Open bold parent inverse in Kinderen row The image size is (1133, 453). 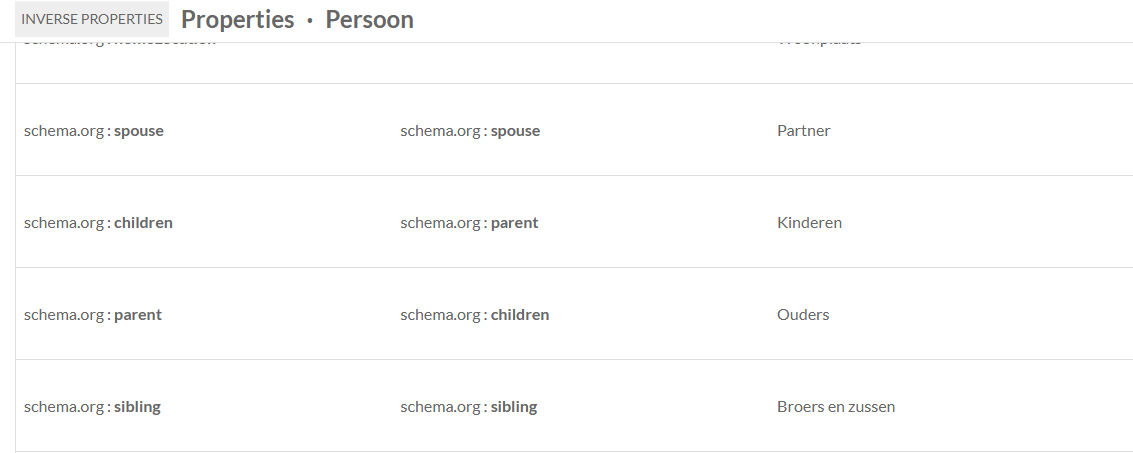(514, 223)
